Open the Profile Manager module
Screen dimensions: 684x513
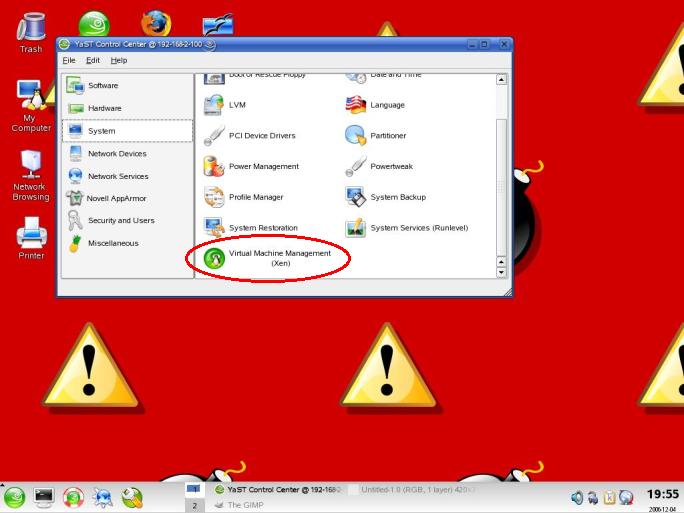243,197
